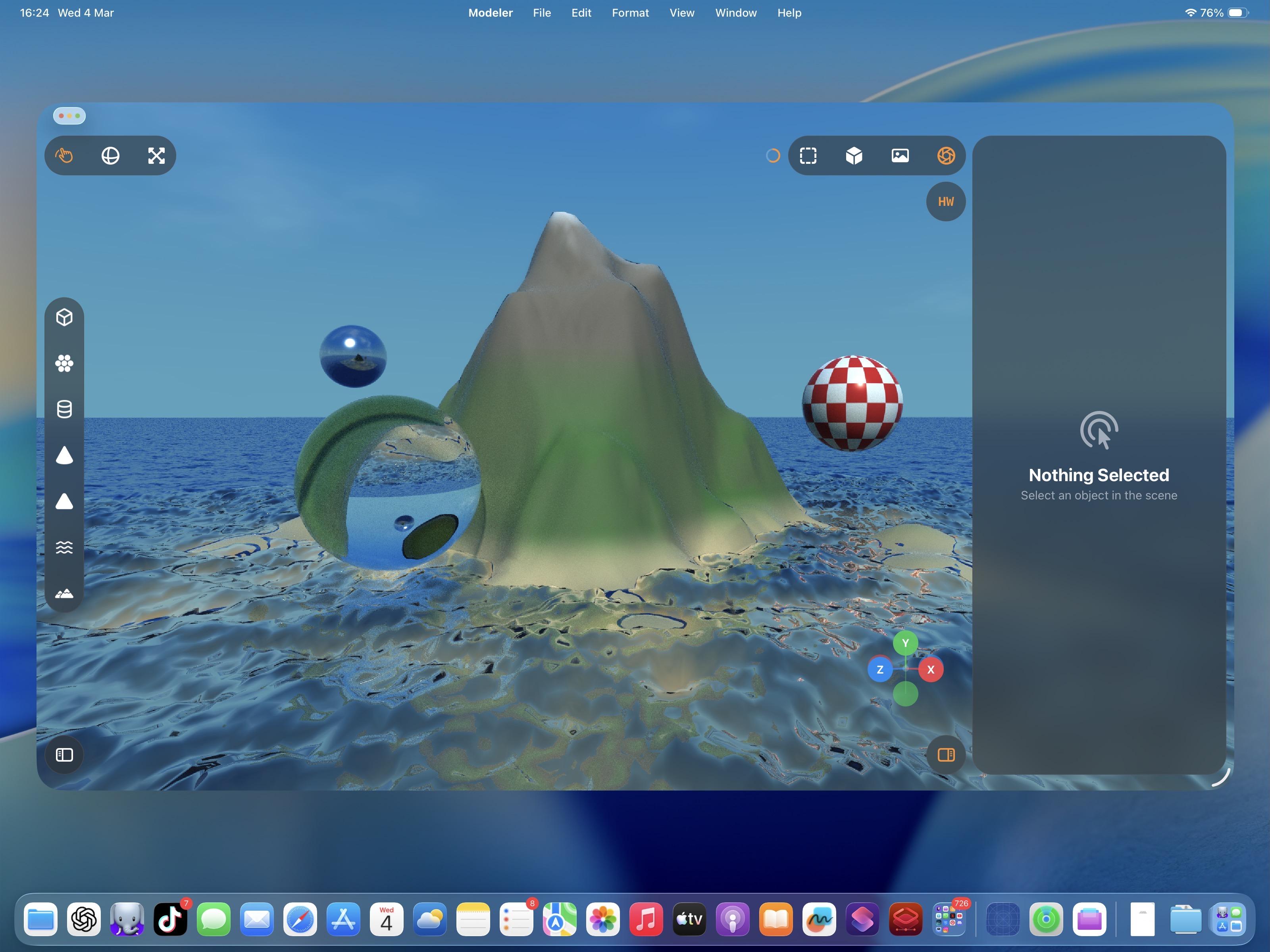This screenshot has height=952, width=1270.
Task: Snap view to the blue Z axis
Action: [x=880, y=670]
